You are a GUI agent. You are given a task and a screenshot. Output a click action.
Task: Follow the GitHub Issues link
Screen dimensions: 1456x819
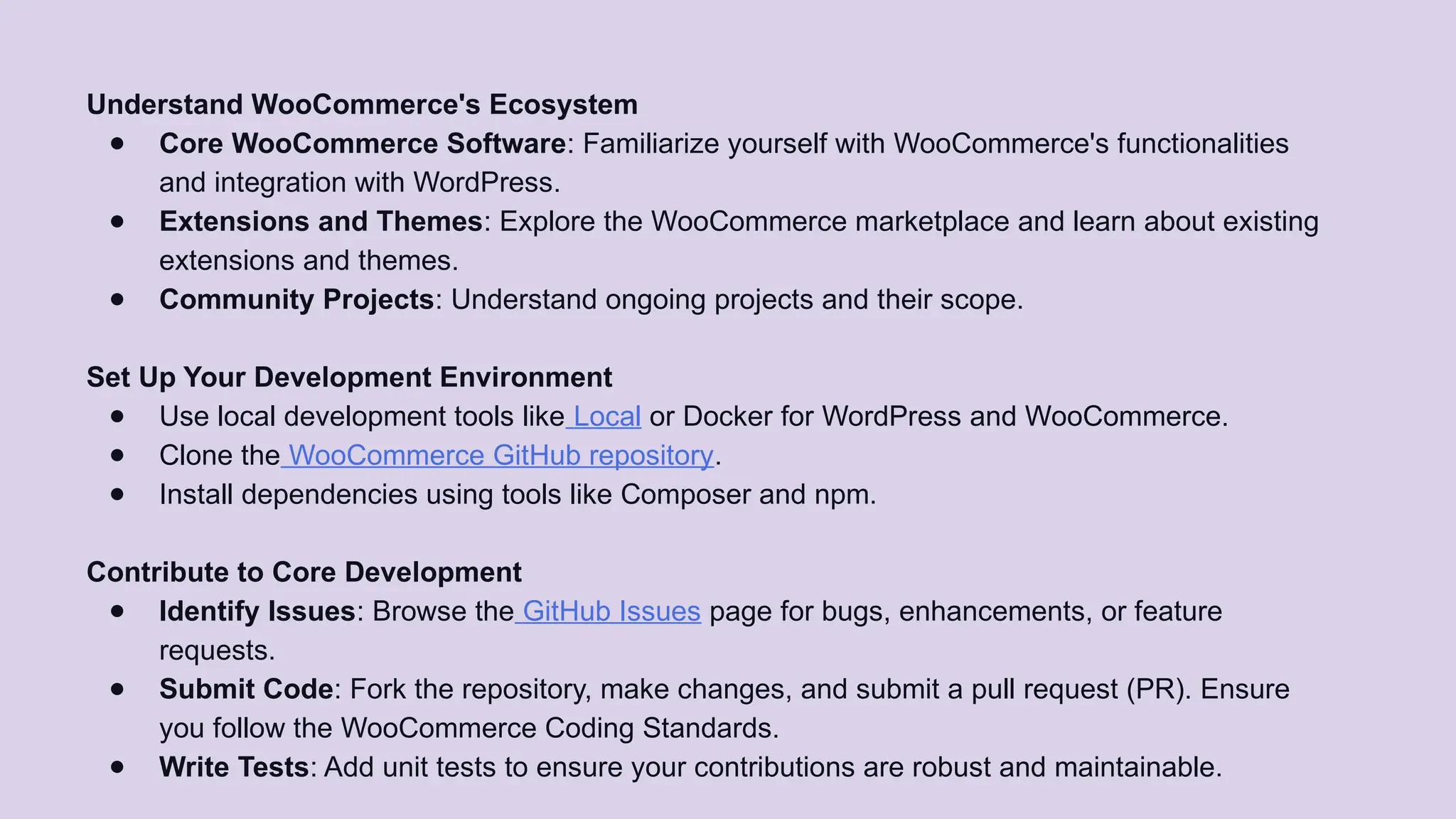[x=611, y=611]
